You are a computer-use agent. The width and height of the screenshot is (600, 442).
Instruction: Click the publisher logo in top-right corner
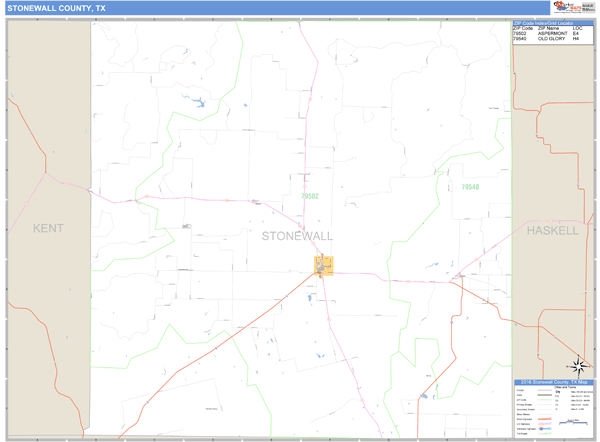tap(573, 7)
